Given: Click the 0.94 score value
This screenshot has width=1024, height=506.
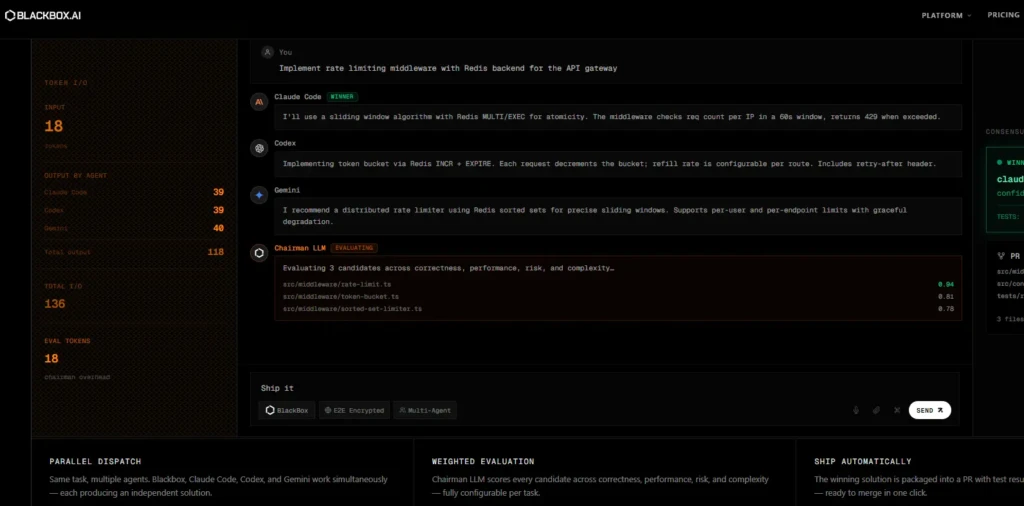Looking at the screenshot, I should click(x=946, y=284).
